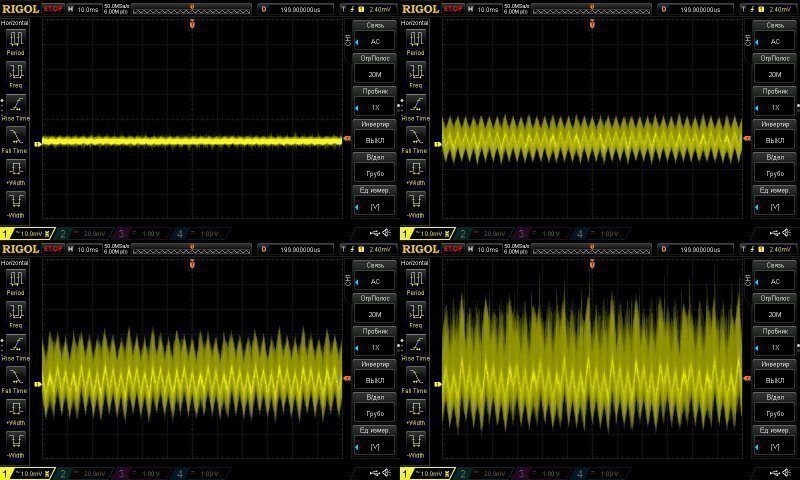Select the +Width measurement icon in the bottom-left capture

[16, 409]
